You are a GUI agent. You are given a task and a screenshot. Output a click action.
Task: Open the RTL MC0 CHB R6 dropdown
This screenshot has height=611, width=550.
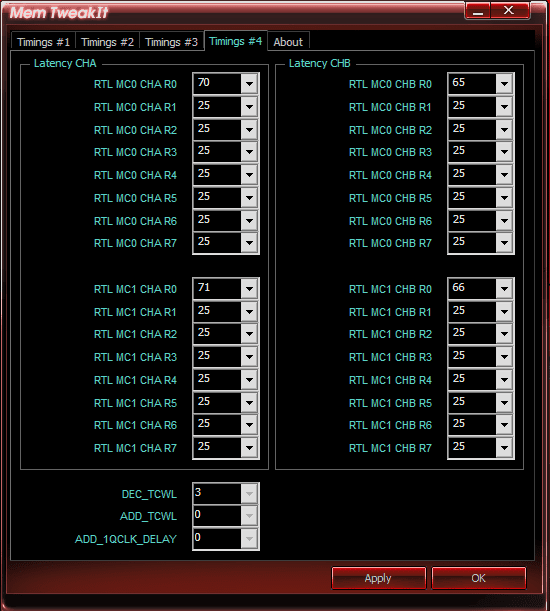coord(504,221)
